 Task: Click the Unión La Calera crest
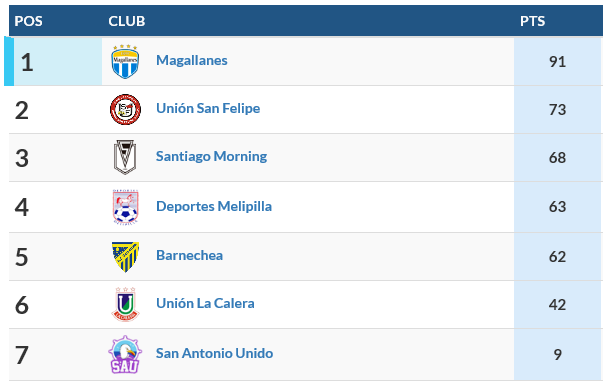pos(125,304)
